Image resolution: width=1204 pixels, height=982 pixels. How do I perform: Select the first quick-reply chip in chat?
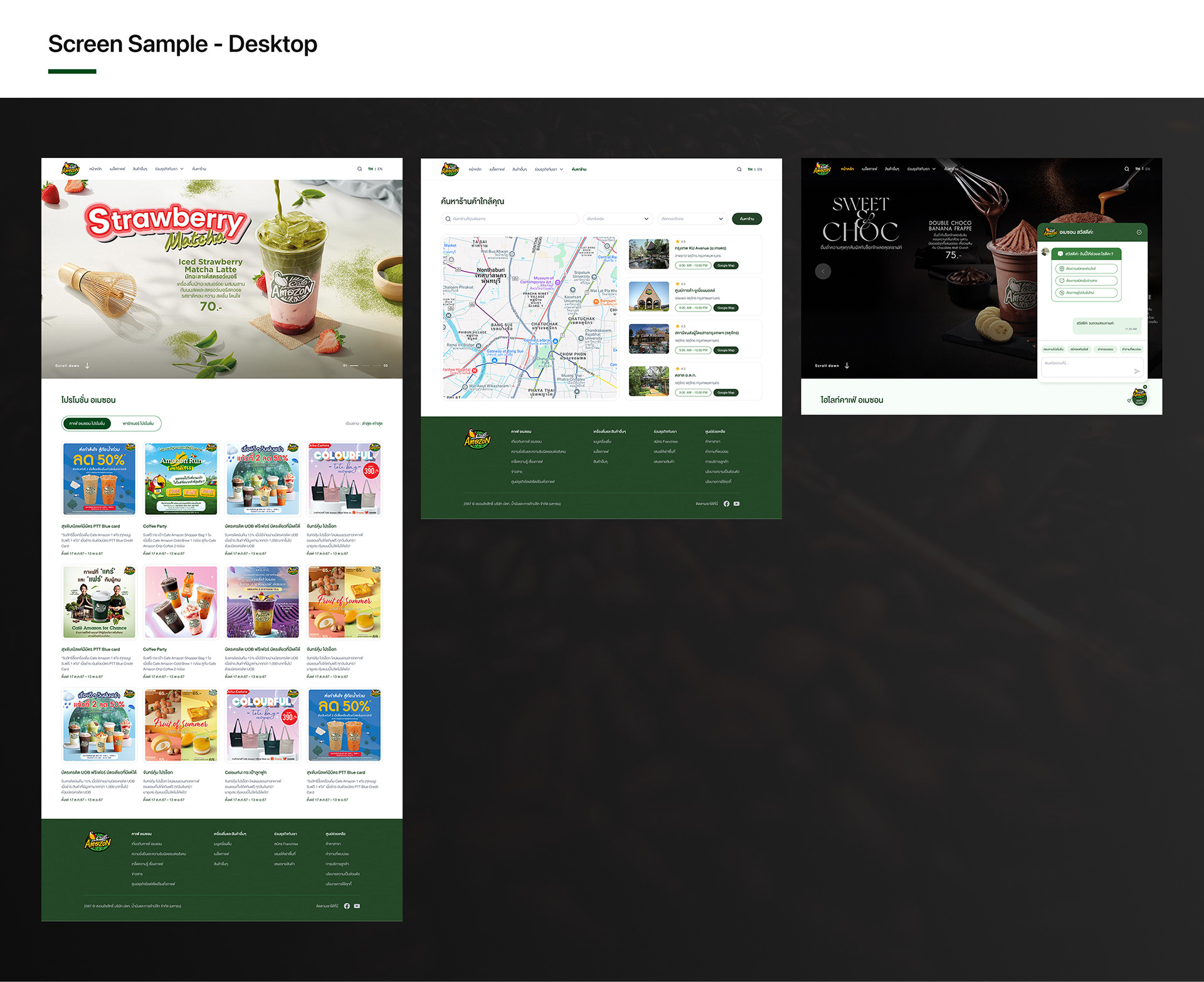pyautogui.click(x=1053, y=349)
